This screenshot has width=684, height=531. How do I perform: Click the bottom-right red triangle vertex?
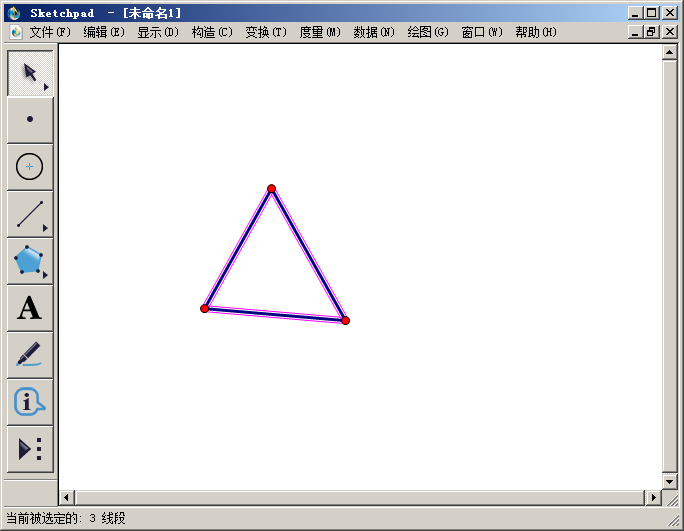click(345, 320)
